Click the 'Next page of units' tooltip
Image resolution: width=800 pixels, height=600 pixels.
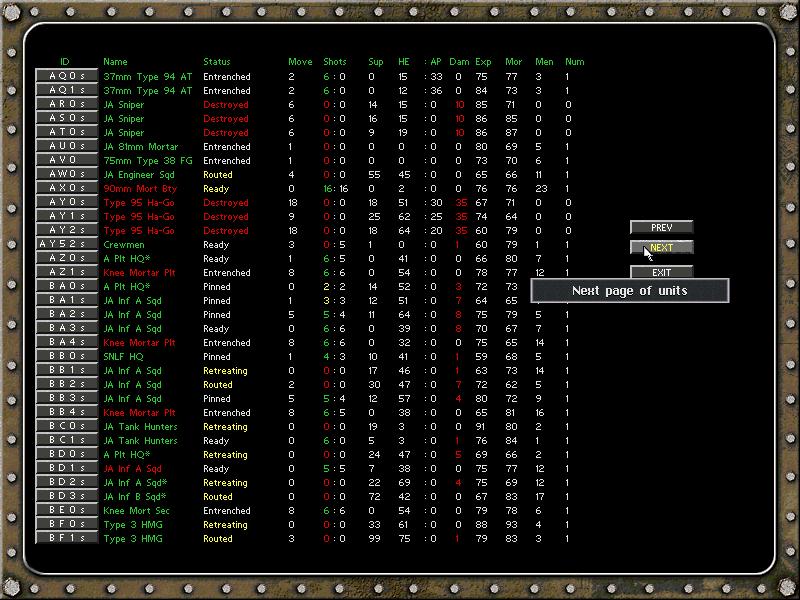pyautogui.click(x=630, y=291)
